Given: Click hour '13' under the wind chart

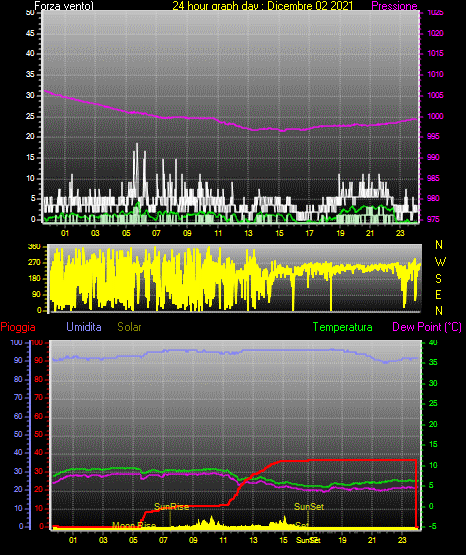Looking at the screenshot, I should [248, 233].
